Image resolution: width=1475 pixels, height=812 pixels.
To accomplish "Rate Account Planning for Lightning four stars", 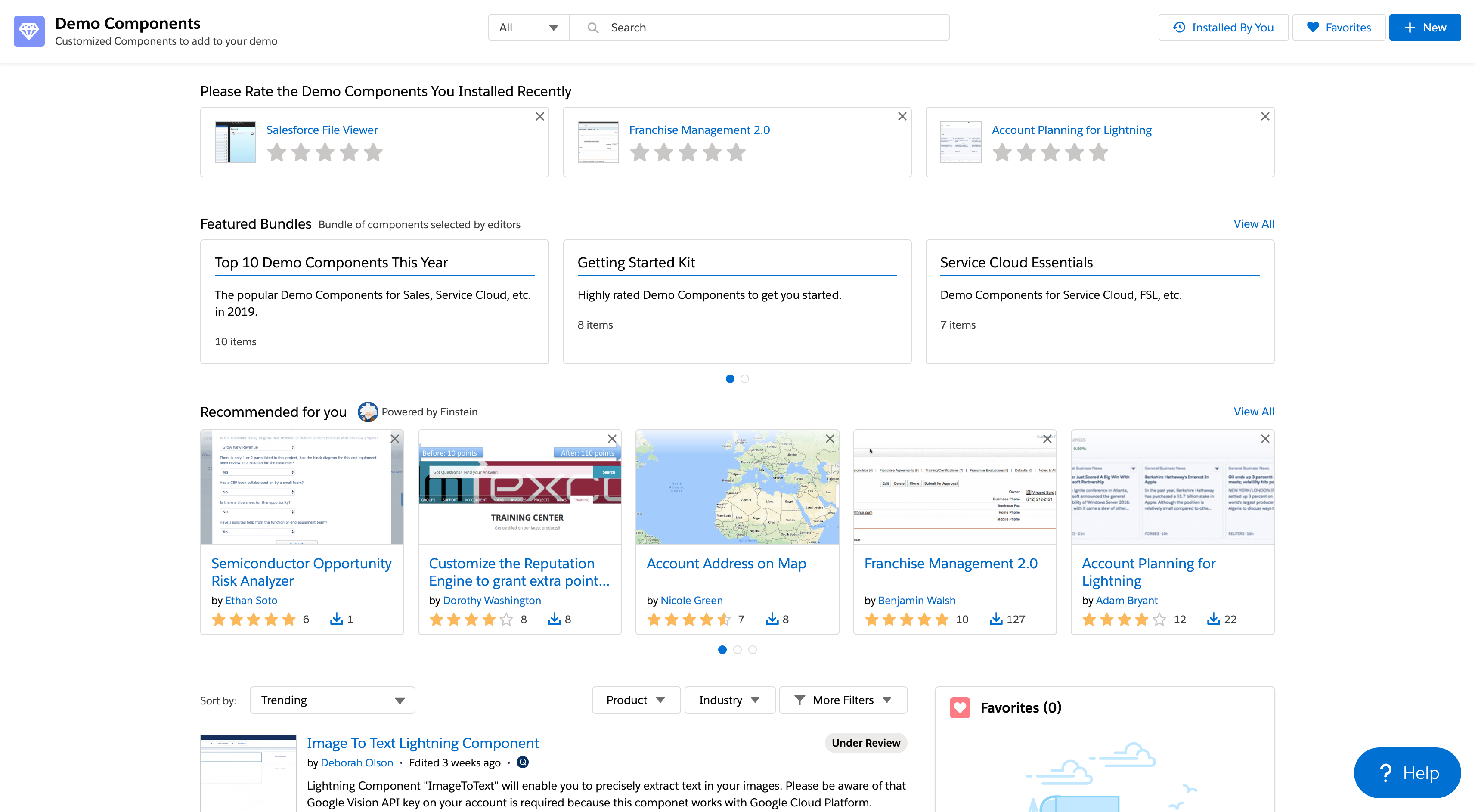I will 1074,152.
